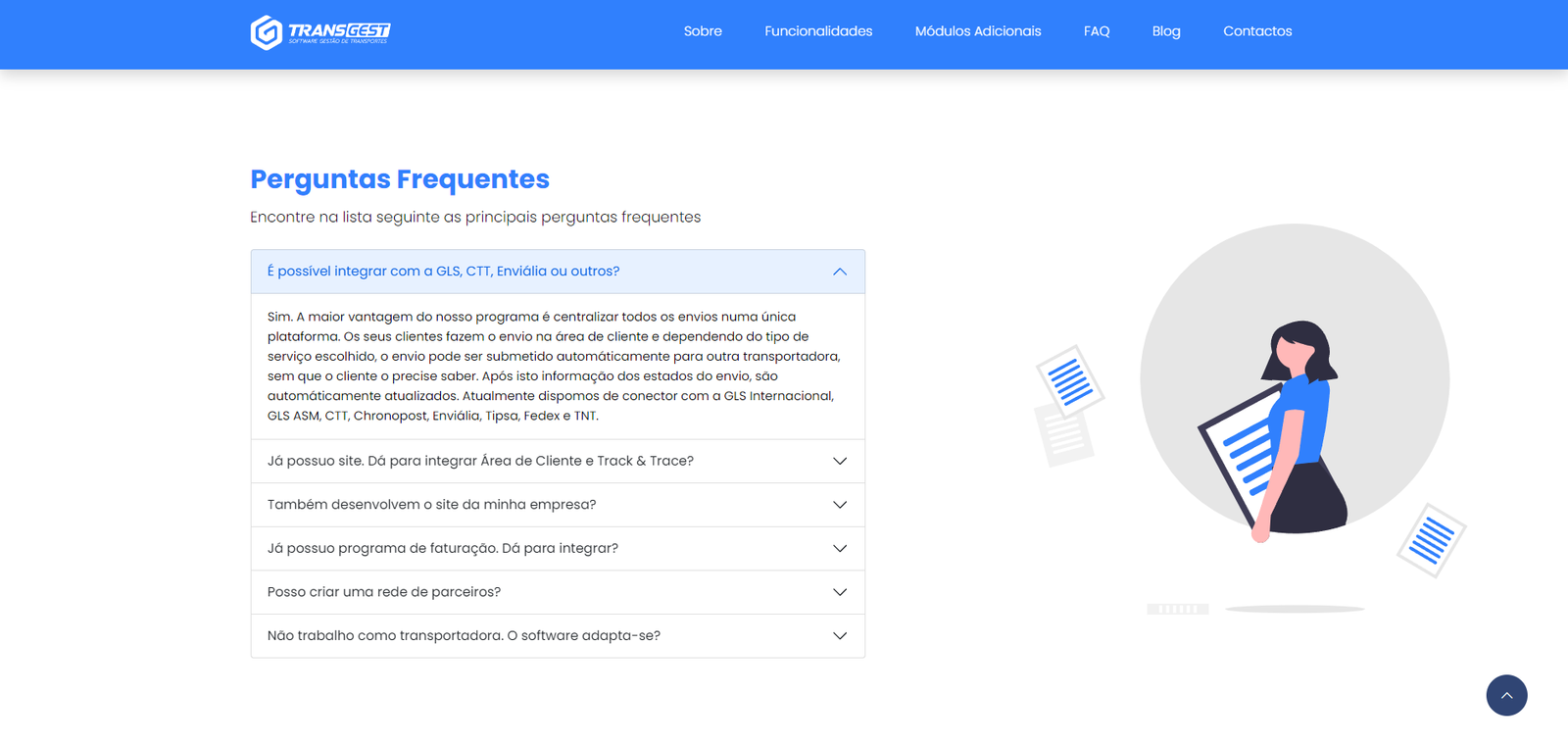
Task: Expand 'Já possuo programa de faturação' question
Action: [x=443, y=549]
